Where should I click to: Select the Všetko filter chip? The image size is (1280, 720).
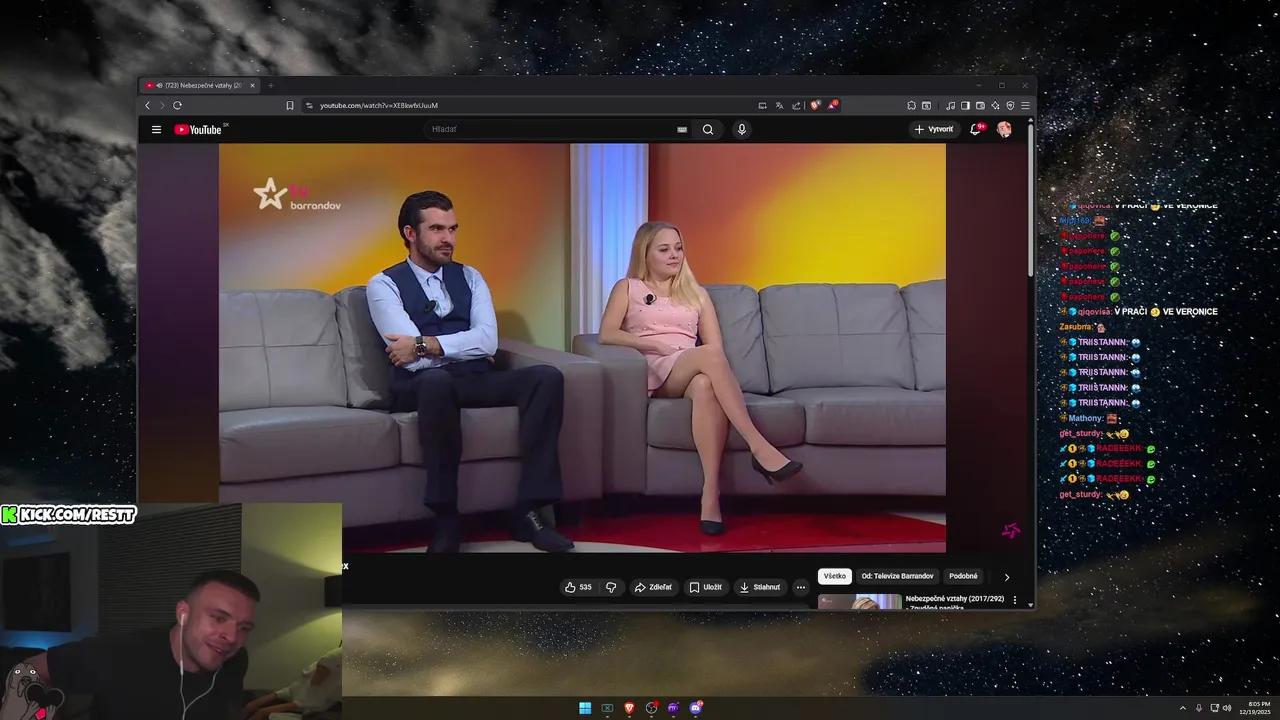coord(835,576)
